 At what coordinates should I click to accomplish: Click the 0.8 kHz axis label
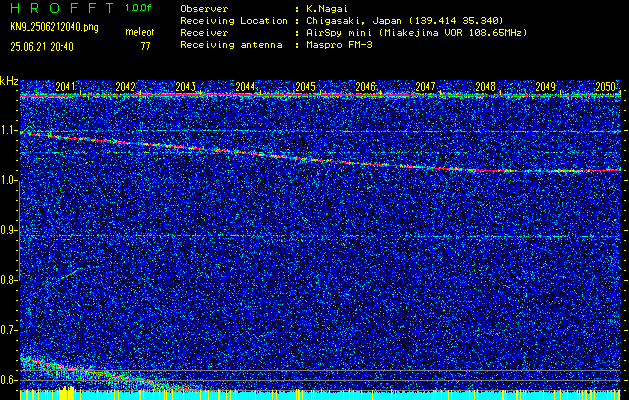9,280
